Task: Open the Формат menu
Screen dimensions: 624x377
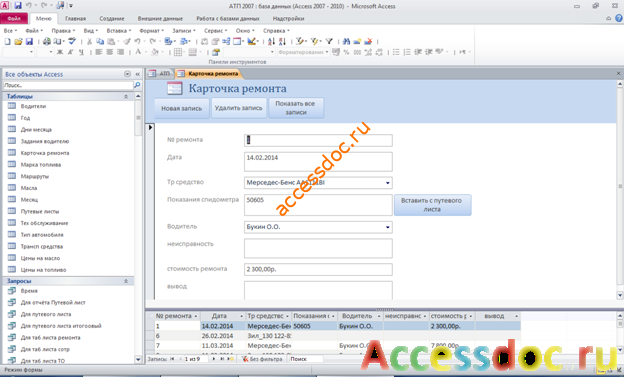Action: (151, 31)
